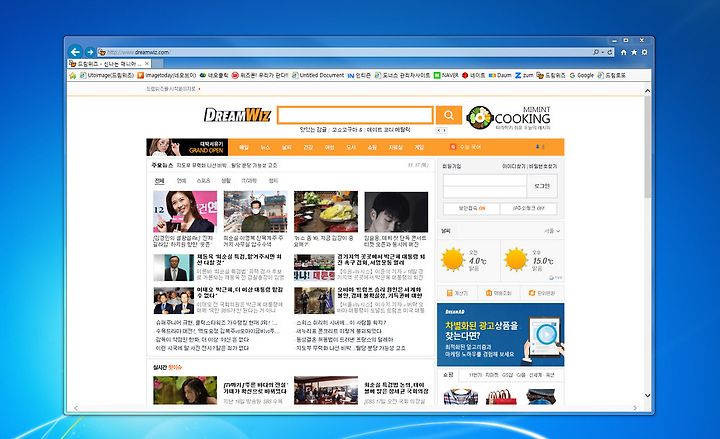Expand the start-page setting arrow above the DreamWiz logo
The image size is (720, 439).
click(199, 89)
